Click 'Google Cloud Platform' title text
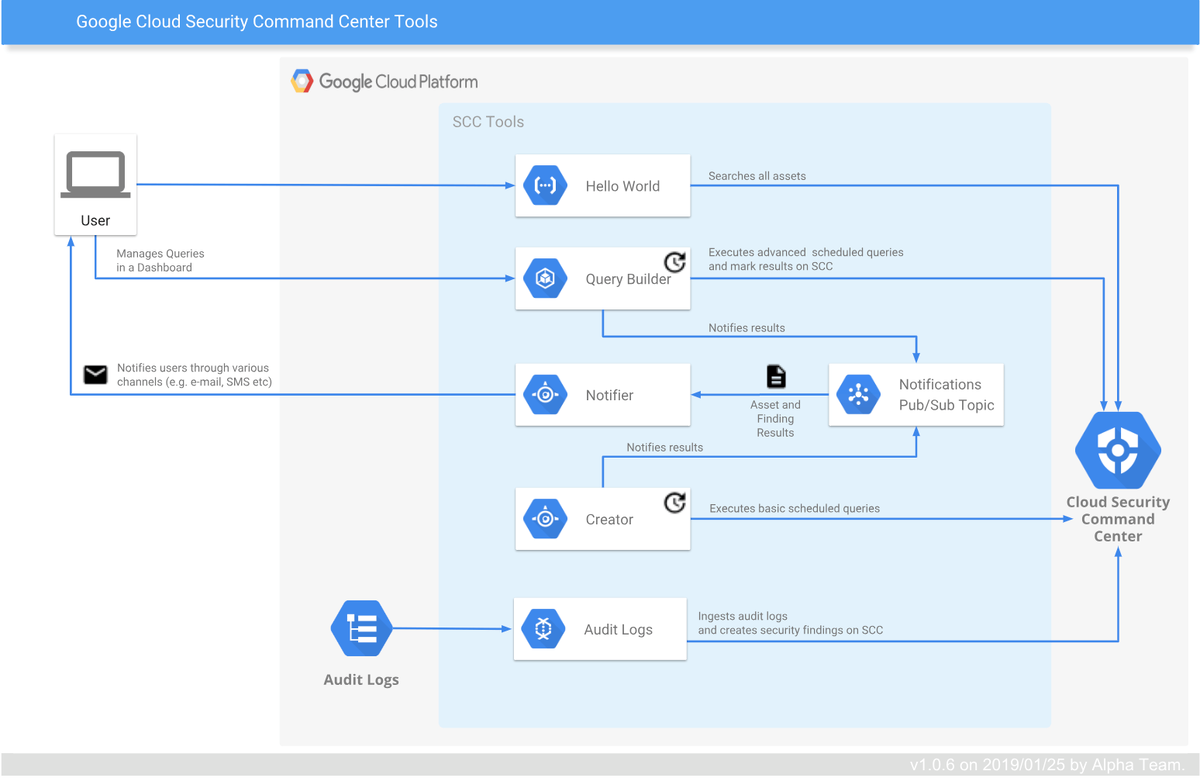This screenshot has height=778, width=1200. [x=398, y=82]
